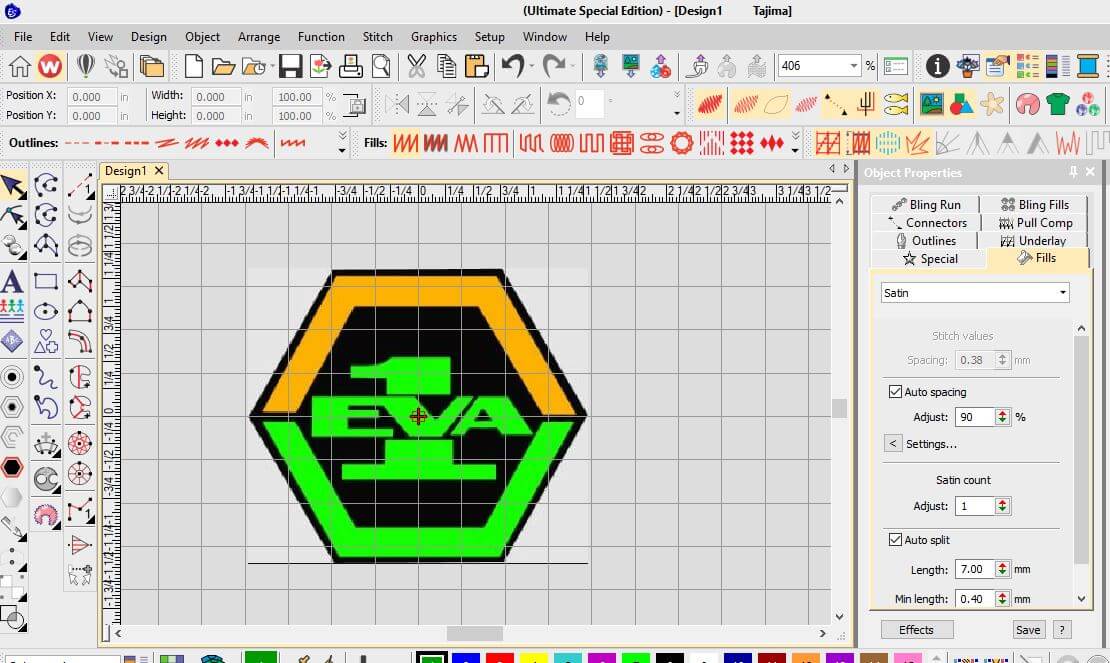Switch to the Connectors tab
The image size is (1110, 663).
[927, 222]
